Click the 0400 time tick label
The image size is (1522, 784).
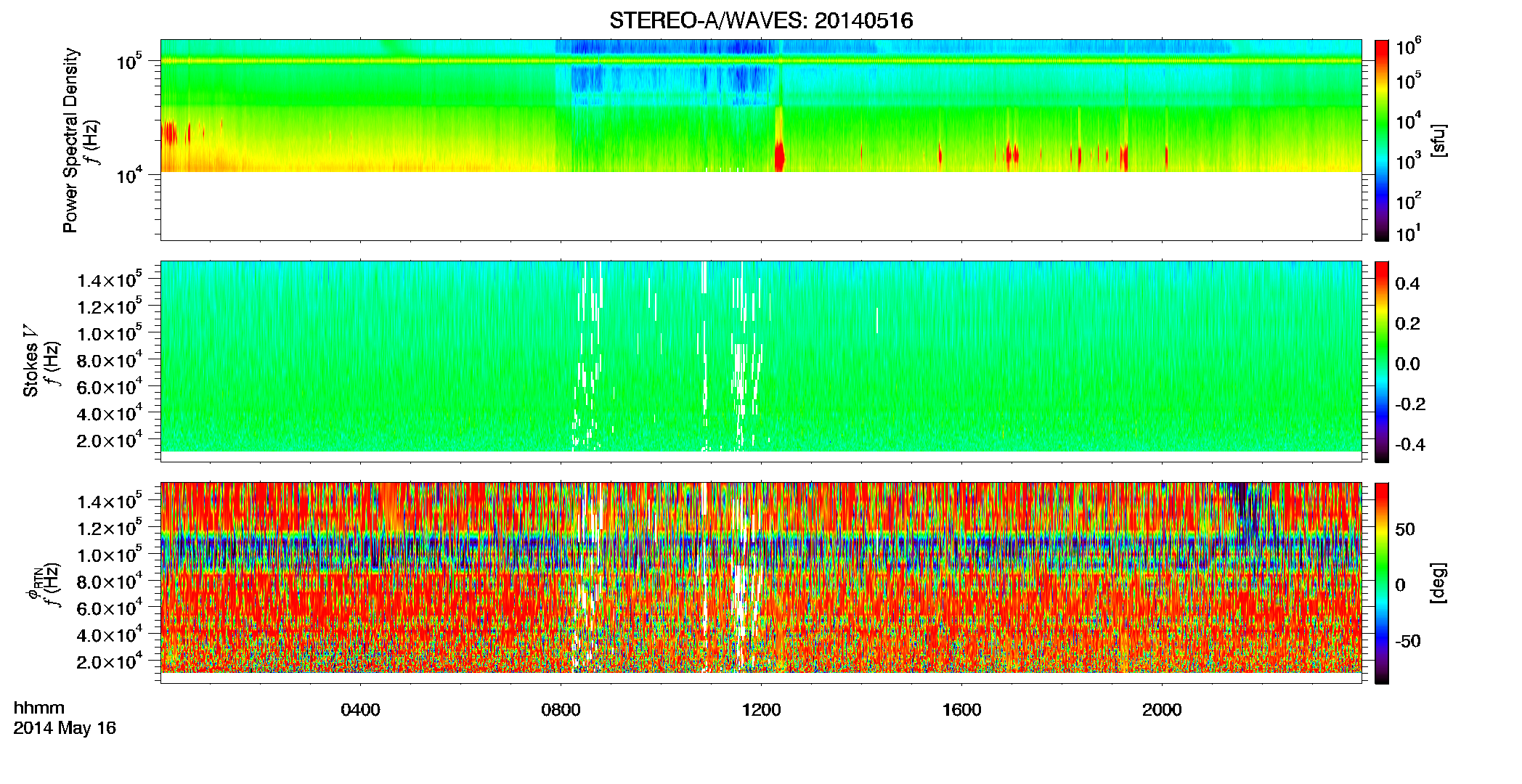point(360,710)
